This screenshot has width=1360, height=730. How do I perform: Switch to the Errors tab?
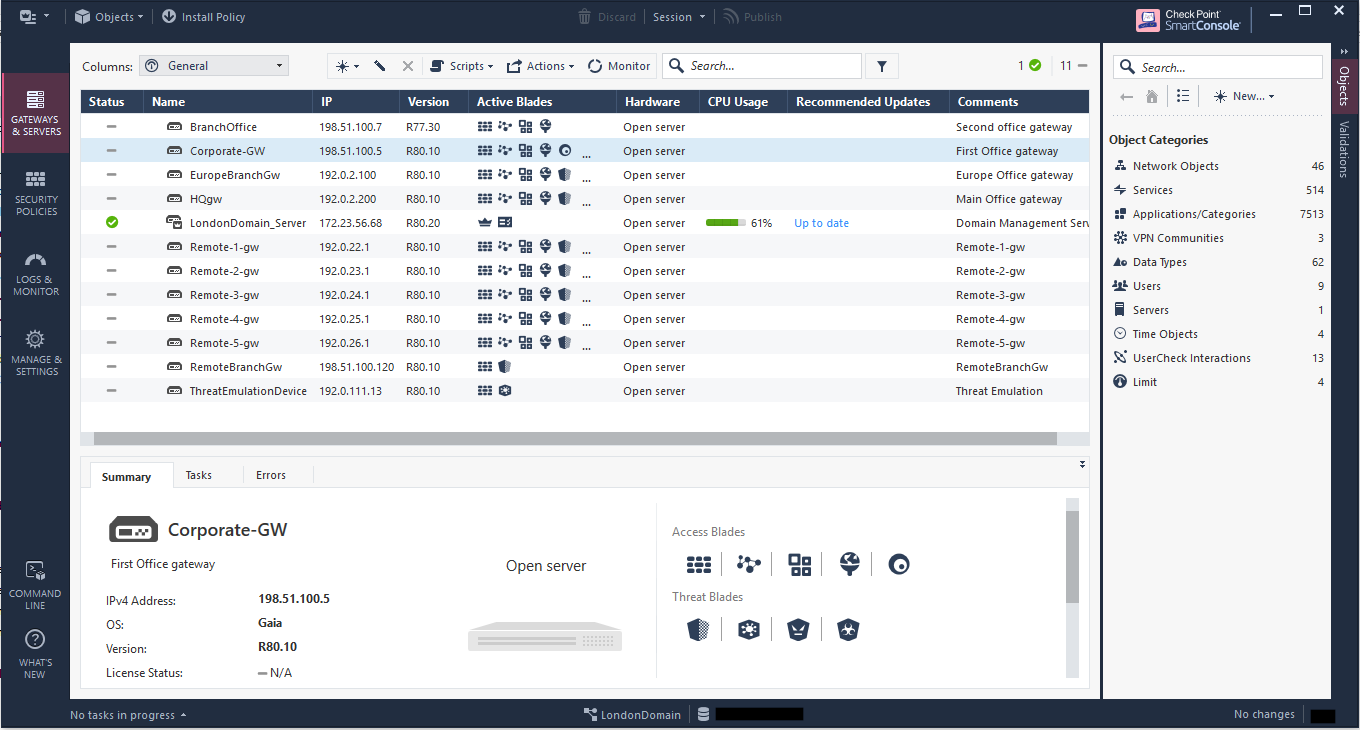(271, 475)
